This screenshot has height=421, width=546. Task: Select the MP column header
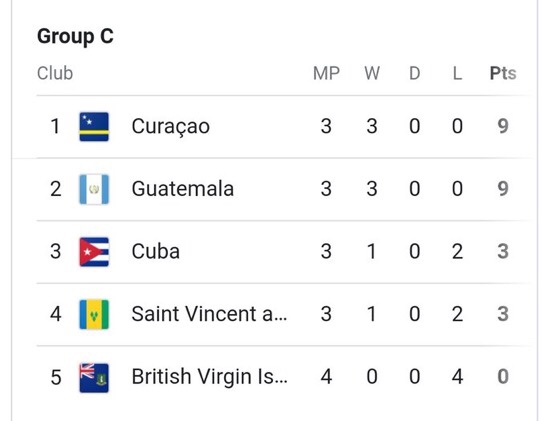coord(326,73)
